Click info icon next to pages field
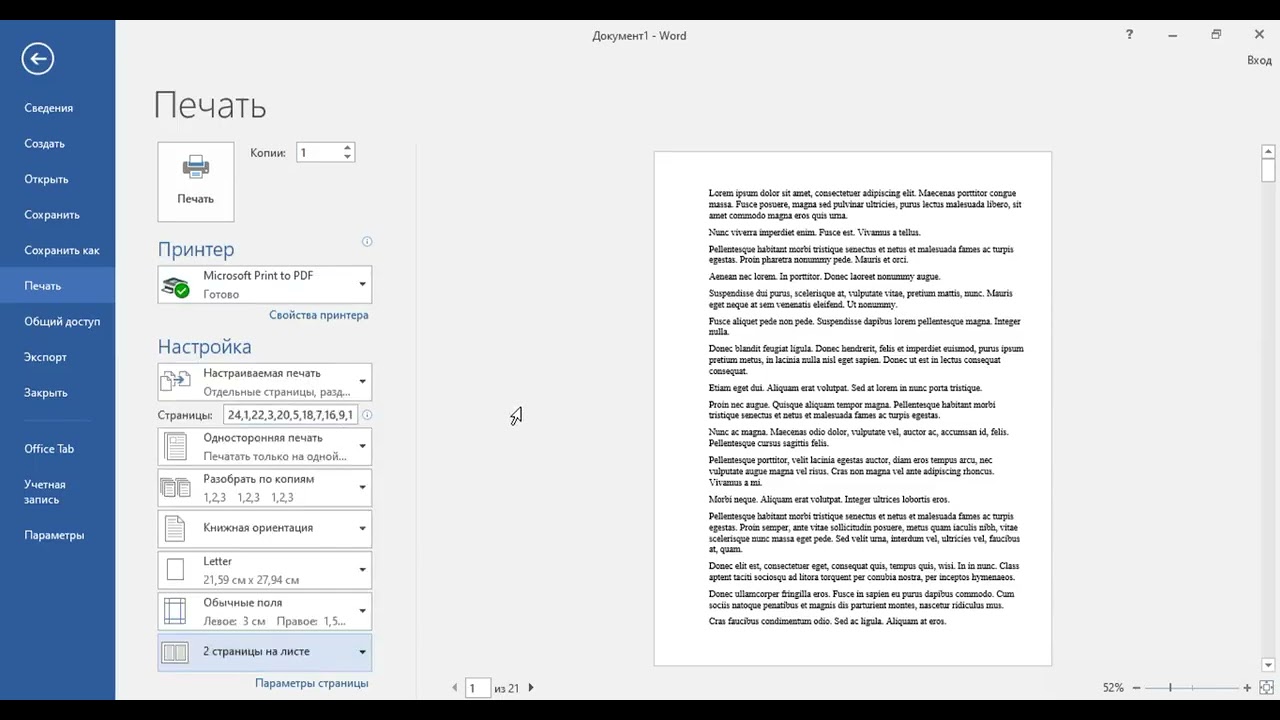Viewport: 1280px width, 720px height. 367,415
